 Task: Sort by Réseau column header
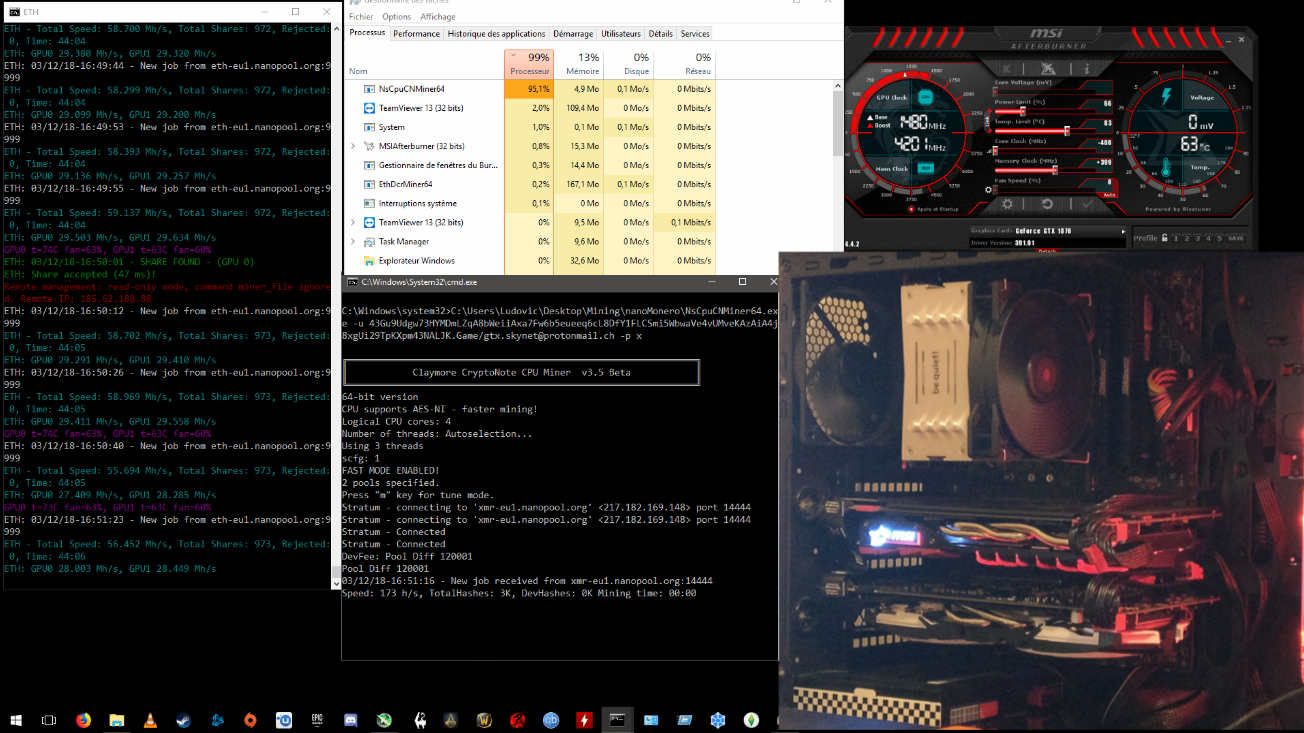pos(684,64)
